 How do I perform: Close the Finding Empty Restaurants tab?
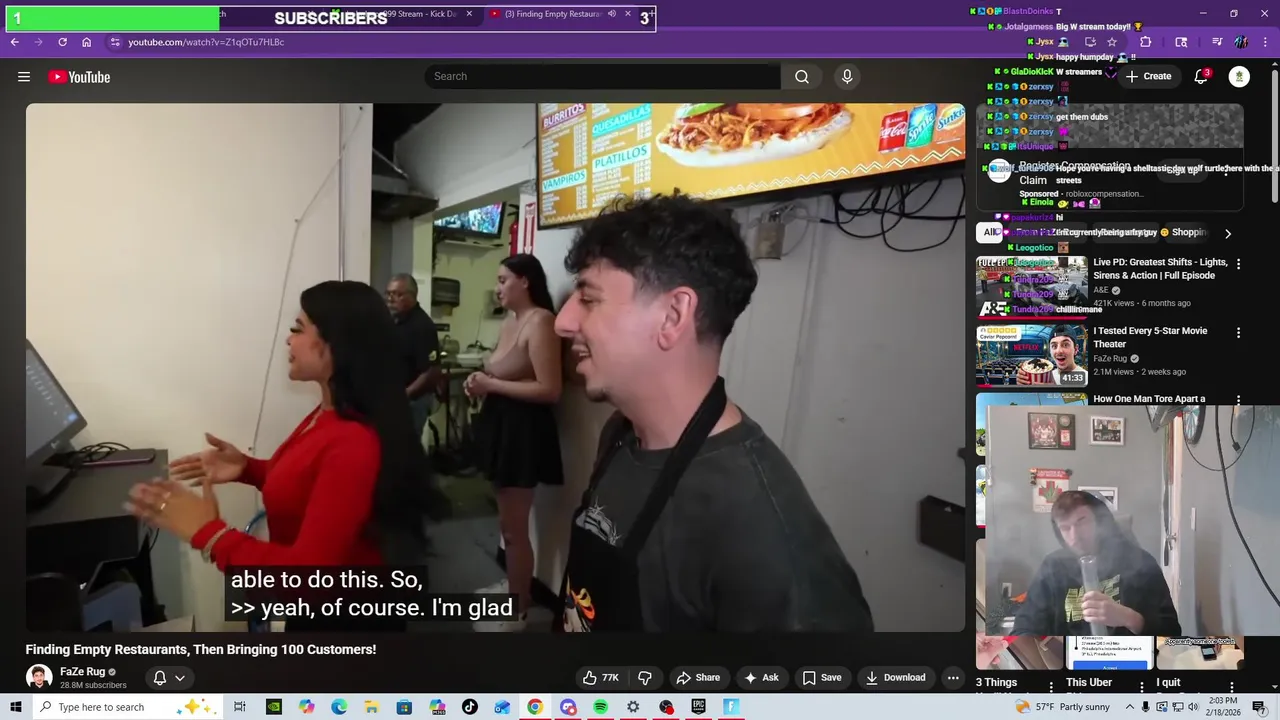[628, 14]
